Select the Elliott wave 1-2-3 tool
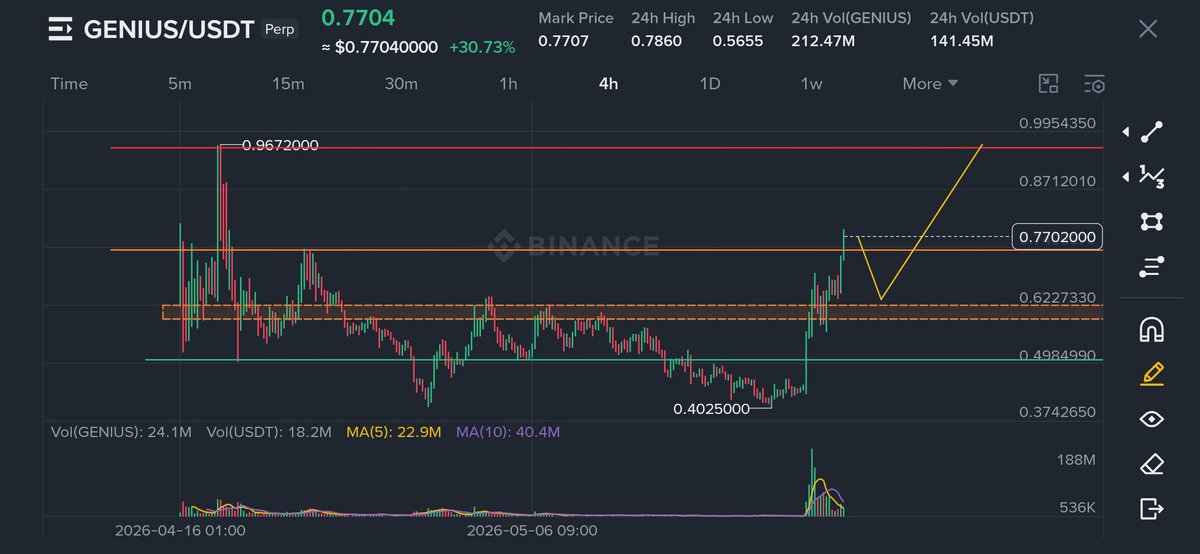Screen dimensions: 1200x554 pyautogui.click(x=1152, y=176)
